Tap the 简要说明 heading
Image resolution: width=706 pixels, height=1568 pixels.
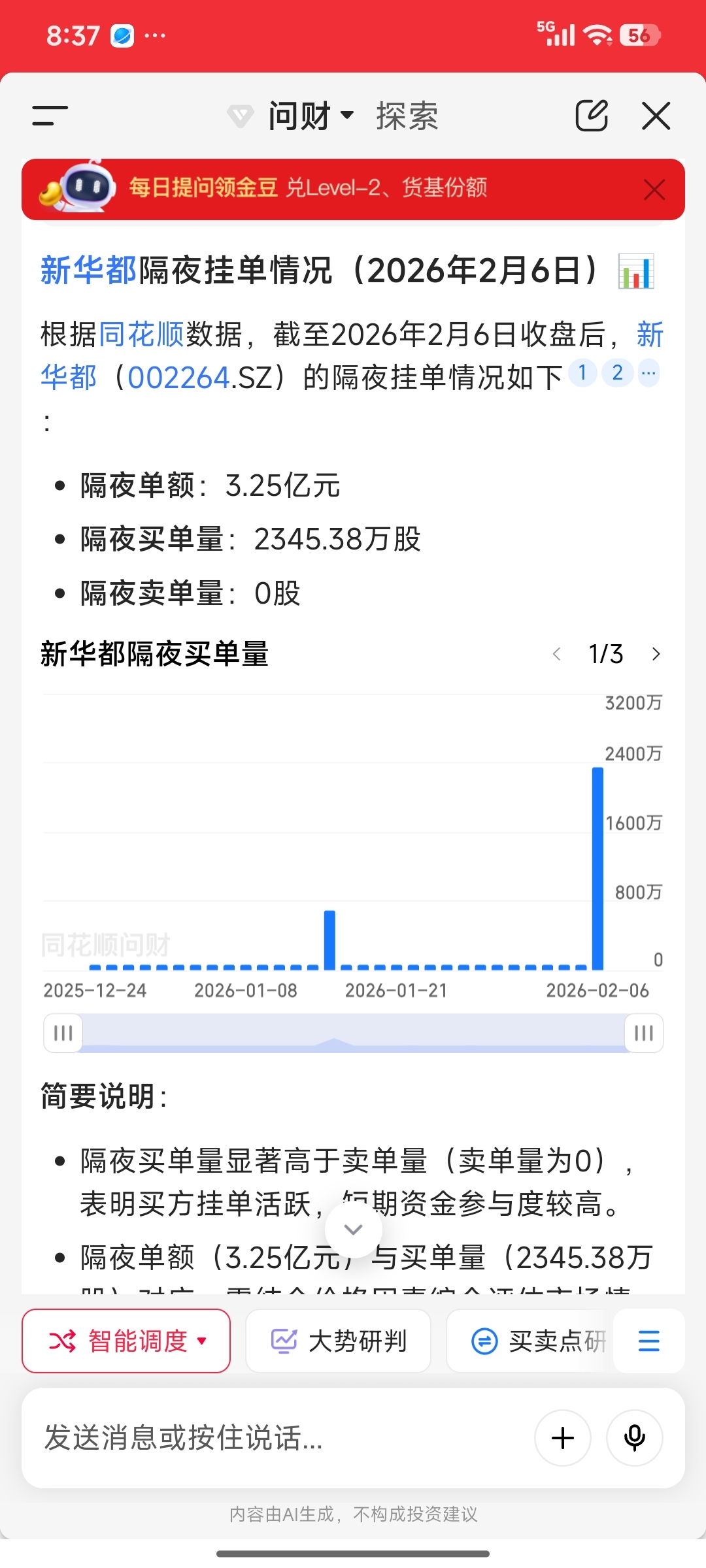coord(103,1096)
